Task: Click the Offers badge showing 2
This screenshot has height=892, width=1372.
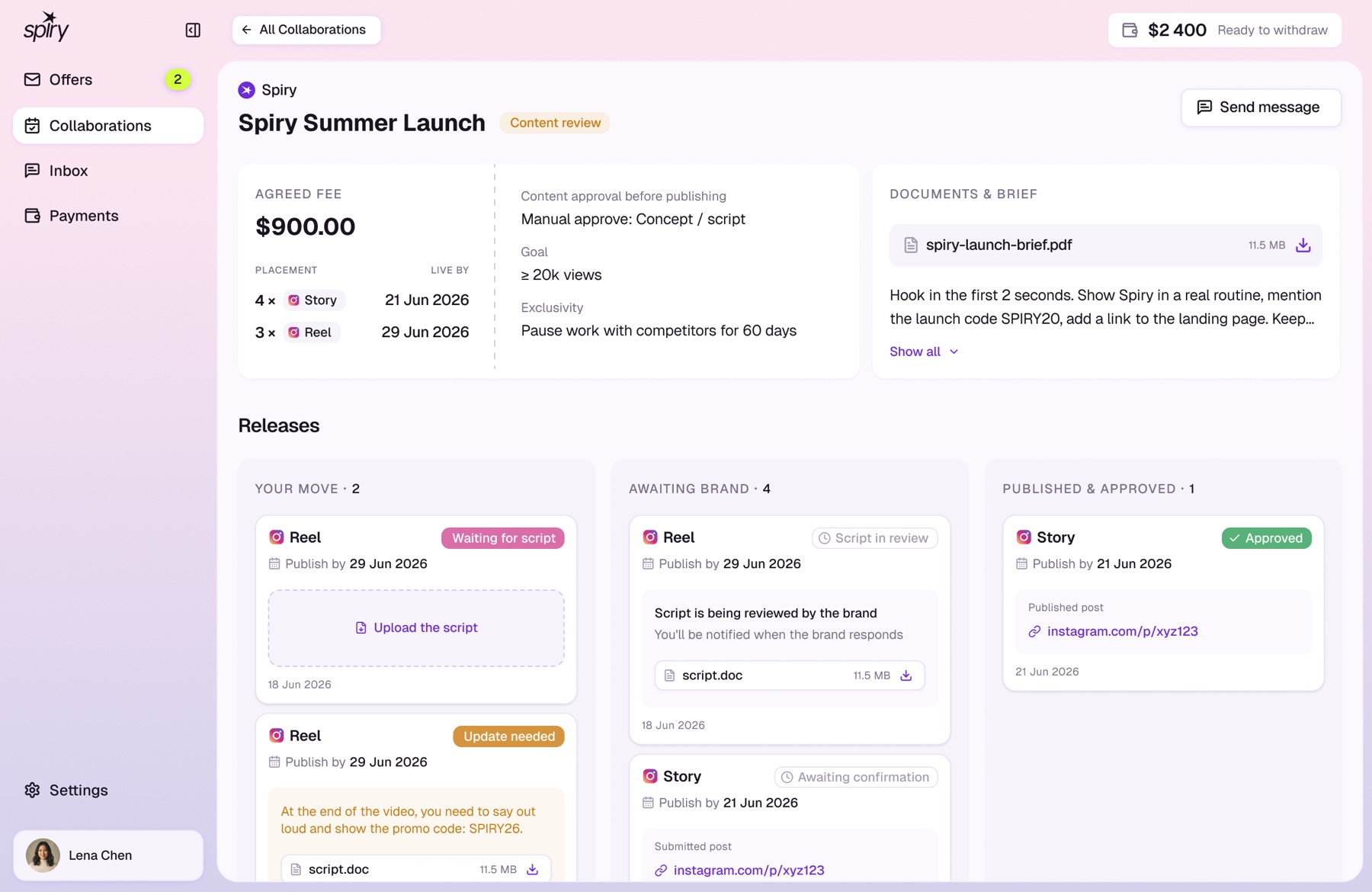Action: click(x=178, y=79)
